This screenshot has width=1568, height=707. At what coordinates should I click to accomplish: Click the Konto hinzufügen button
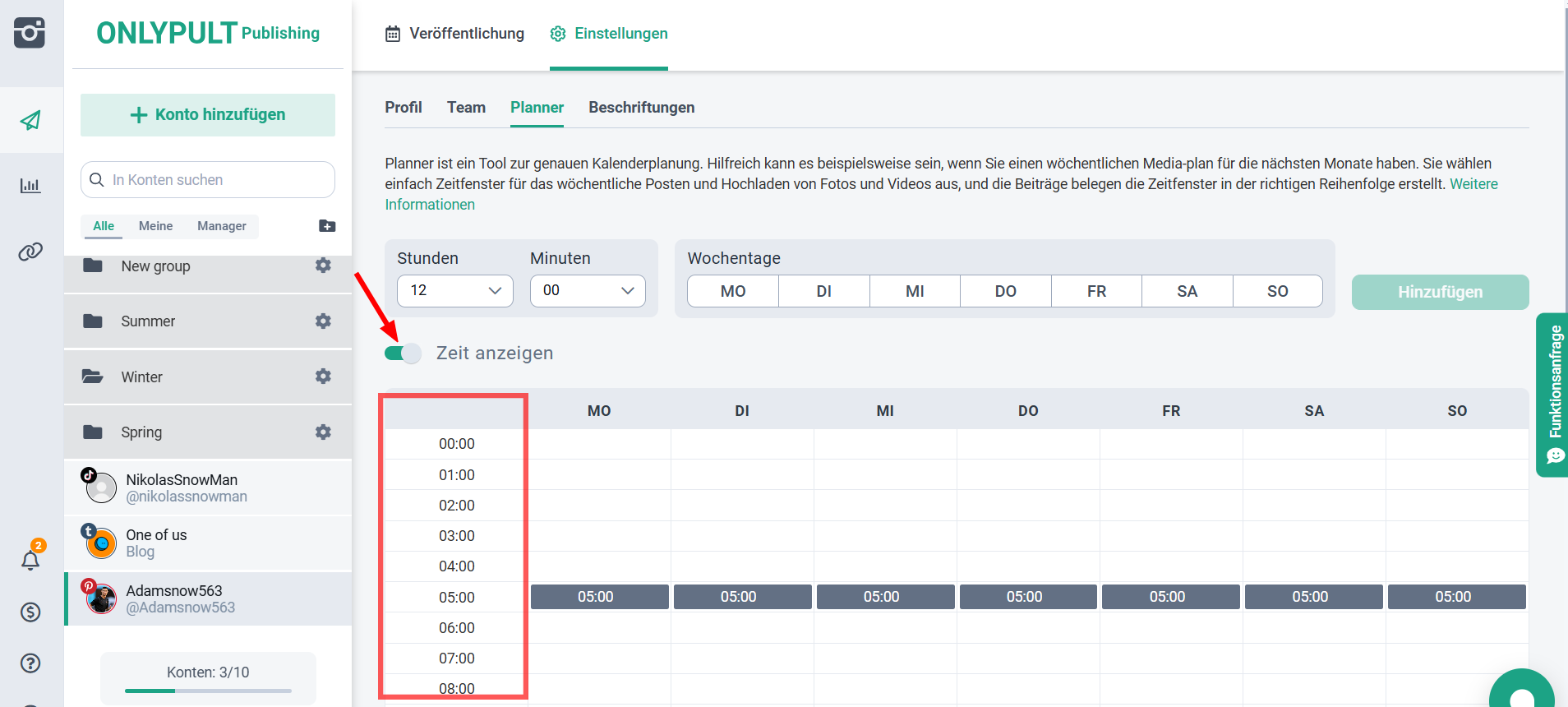[x=208, y=115]
